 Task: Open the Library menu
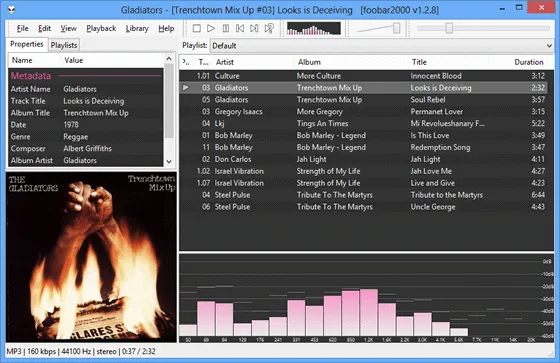pyautogui.click(x=137, y=29)
